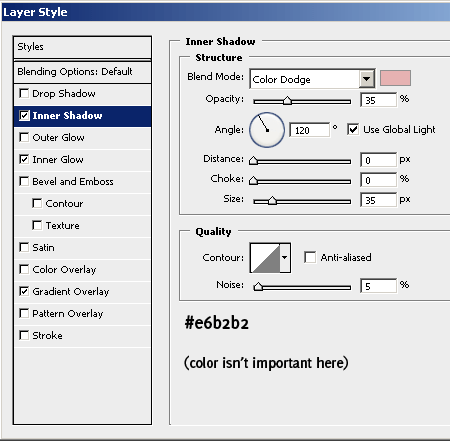Viewport: 450px width, 441px height.
Task: Select the Stroke style row
Action: click(x=82, y=336)
